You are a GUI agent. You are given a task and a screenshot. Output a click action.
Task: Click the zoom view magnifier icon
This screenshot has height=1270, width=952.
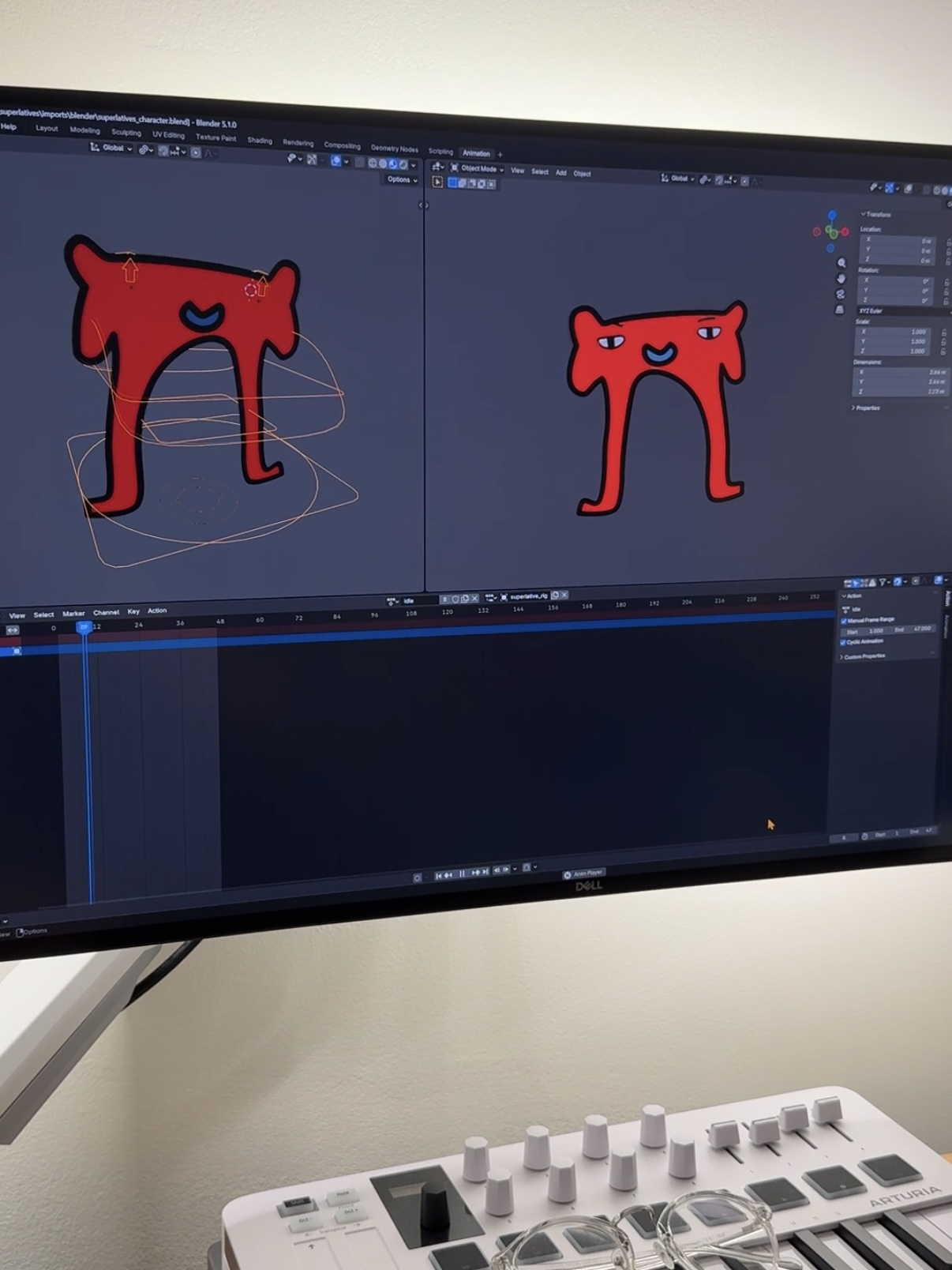[841, 262]
